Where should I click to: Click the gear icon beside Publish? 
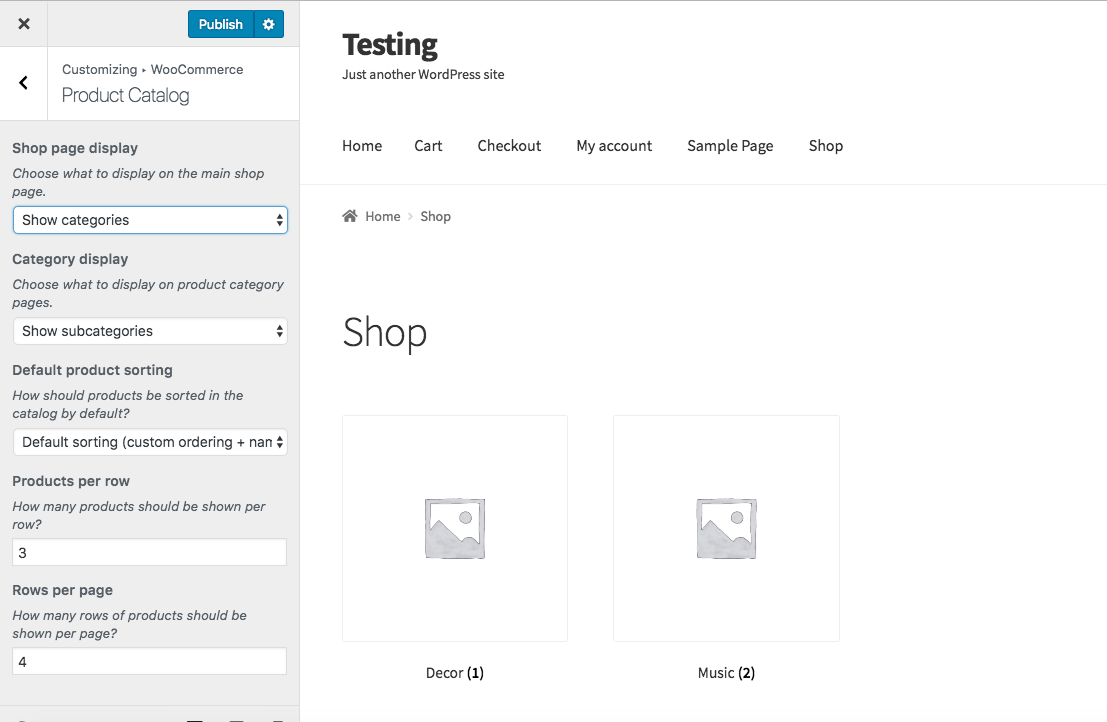coord(268,24)
